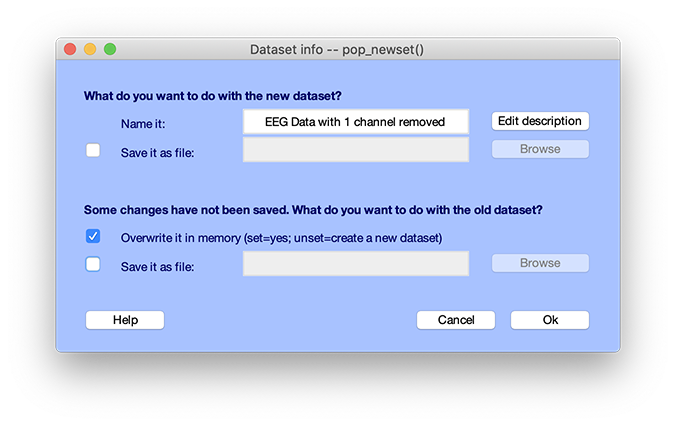Cancel the new dataset dialog

click(x=456, y=320)
